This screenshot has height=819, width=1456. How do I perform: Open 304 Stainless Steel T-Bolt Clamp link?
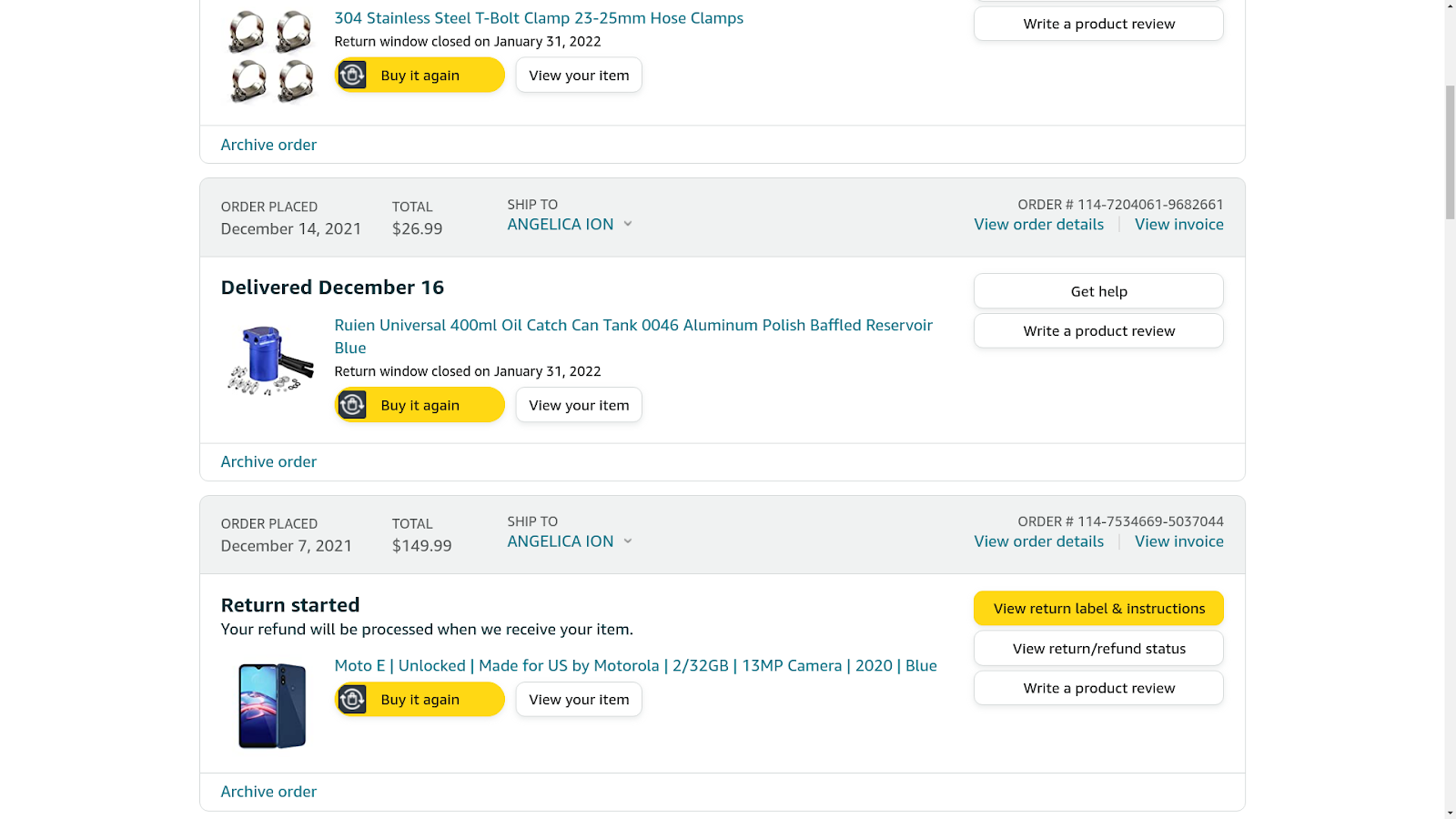coord(539,18)
